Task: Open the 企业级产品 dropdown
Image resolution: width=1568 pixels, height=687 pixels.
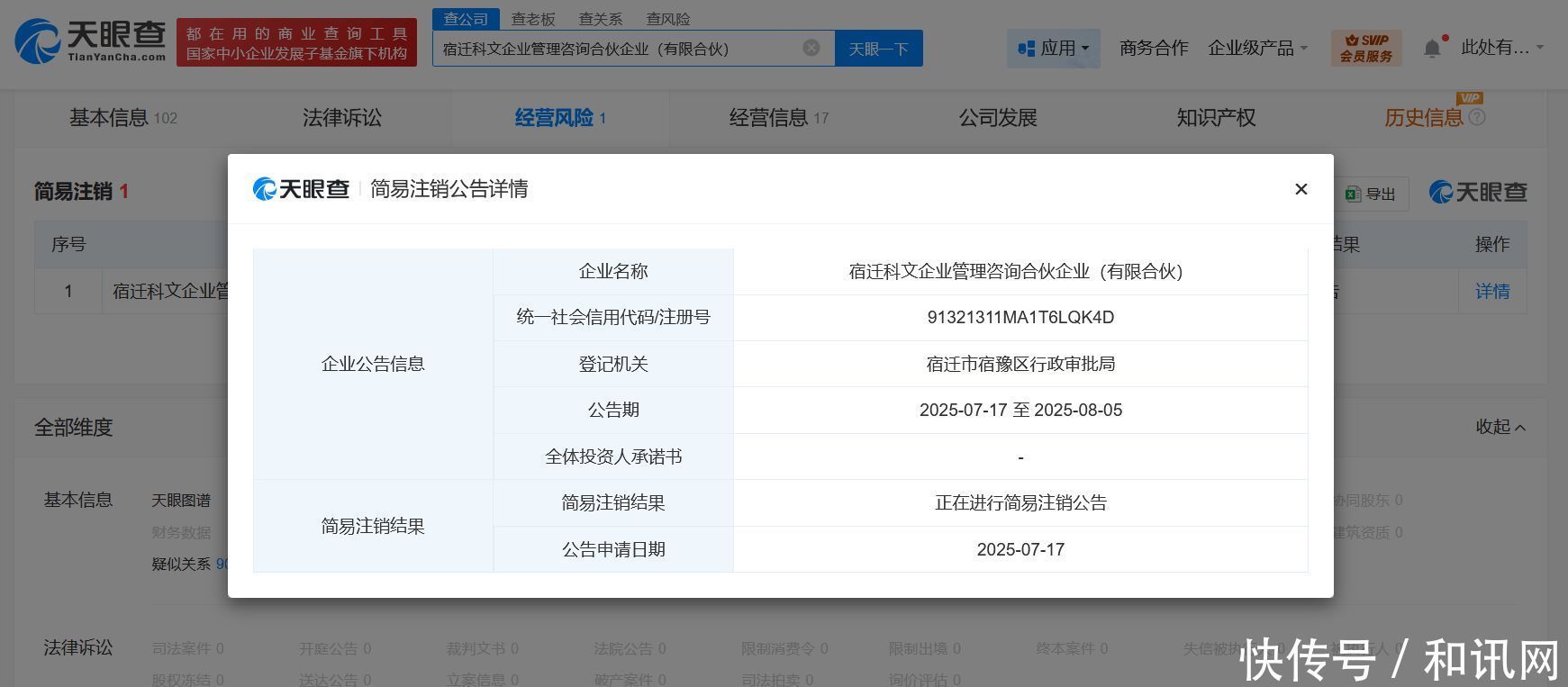Action: point(1257,48)
